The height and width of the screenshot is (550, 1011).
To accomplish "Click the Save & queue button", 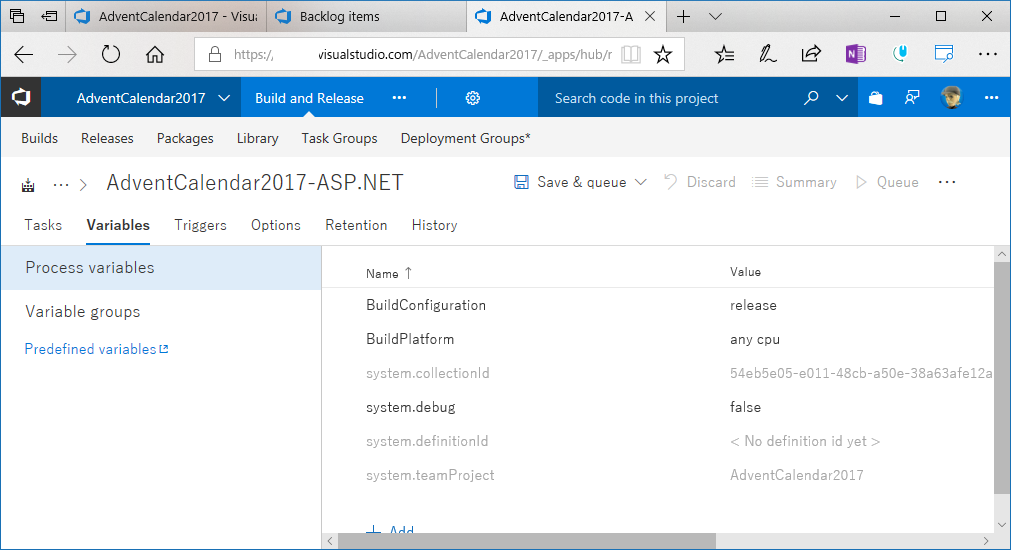I will coord(570,182).
